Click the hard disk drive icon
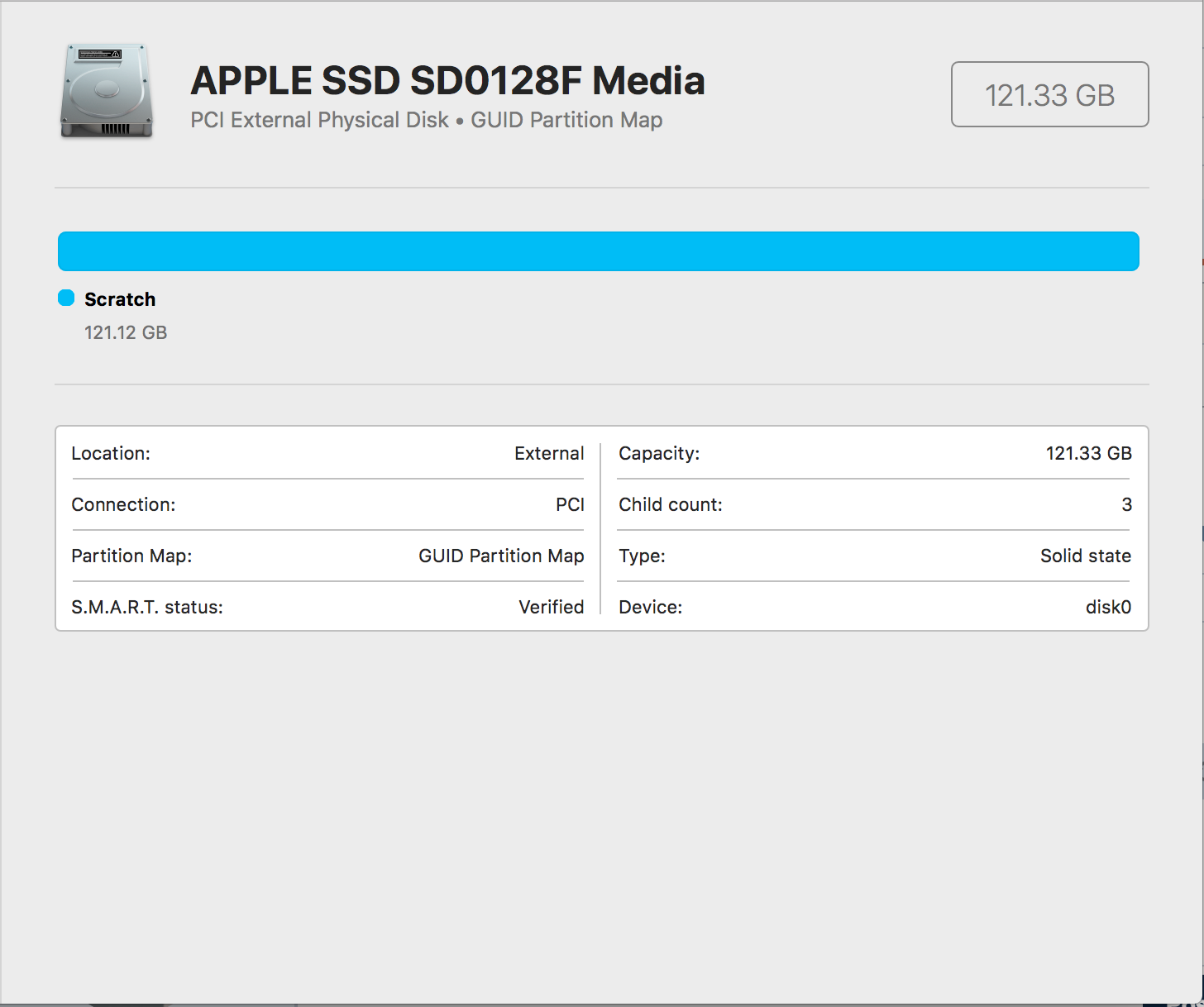This screenshot has width=1204, height=1007. (107, 92)
